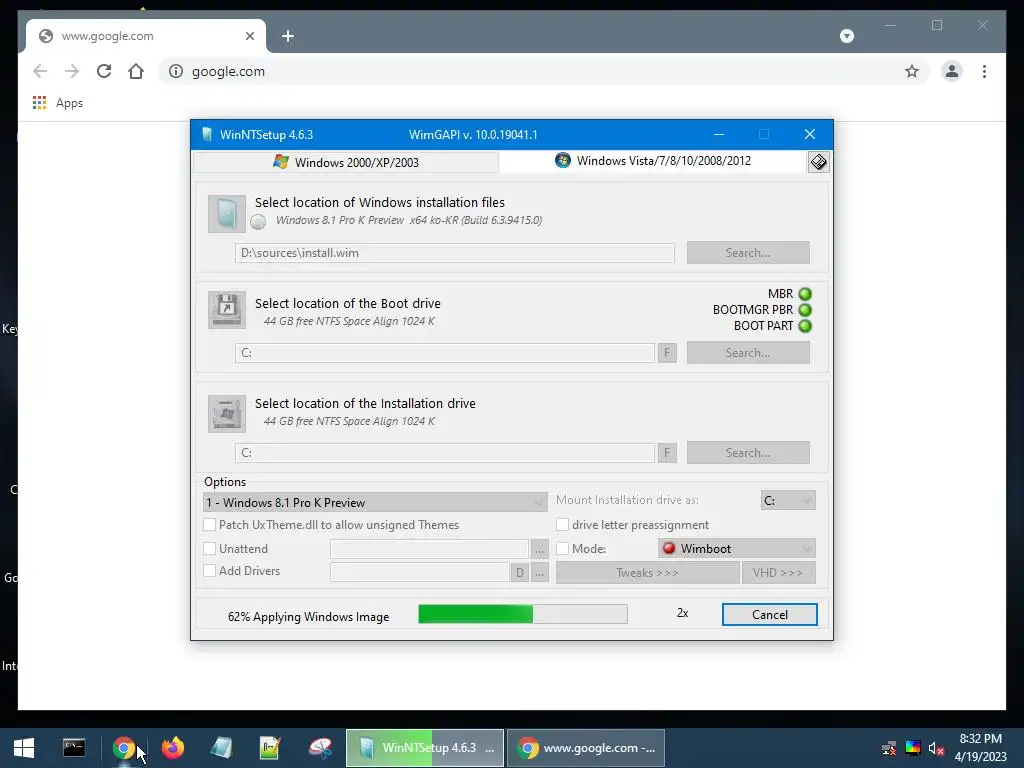
Task: Open the Chrome three-dot menu
Action: pyautogui.click(x=984, y=71)
